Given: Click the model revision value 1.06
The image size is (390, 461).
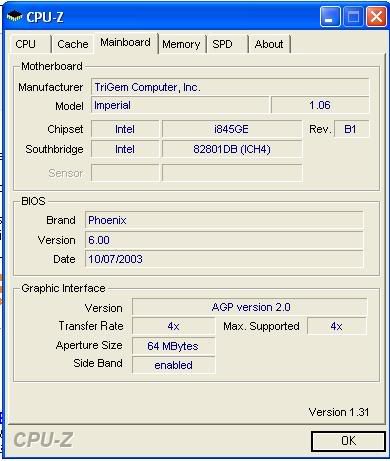Looking at the screenshot, I should pos(320,105).
